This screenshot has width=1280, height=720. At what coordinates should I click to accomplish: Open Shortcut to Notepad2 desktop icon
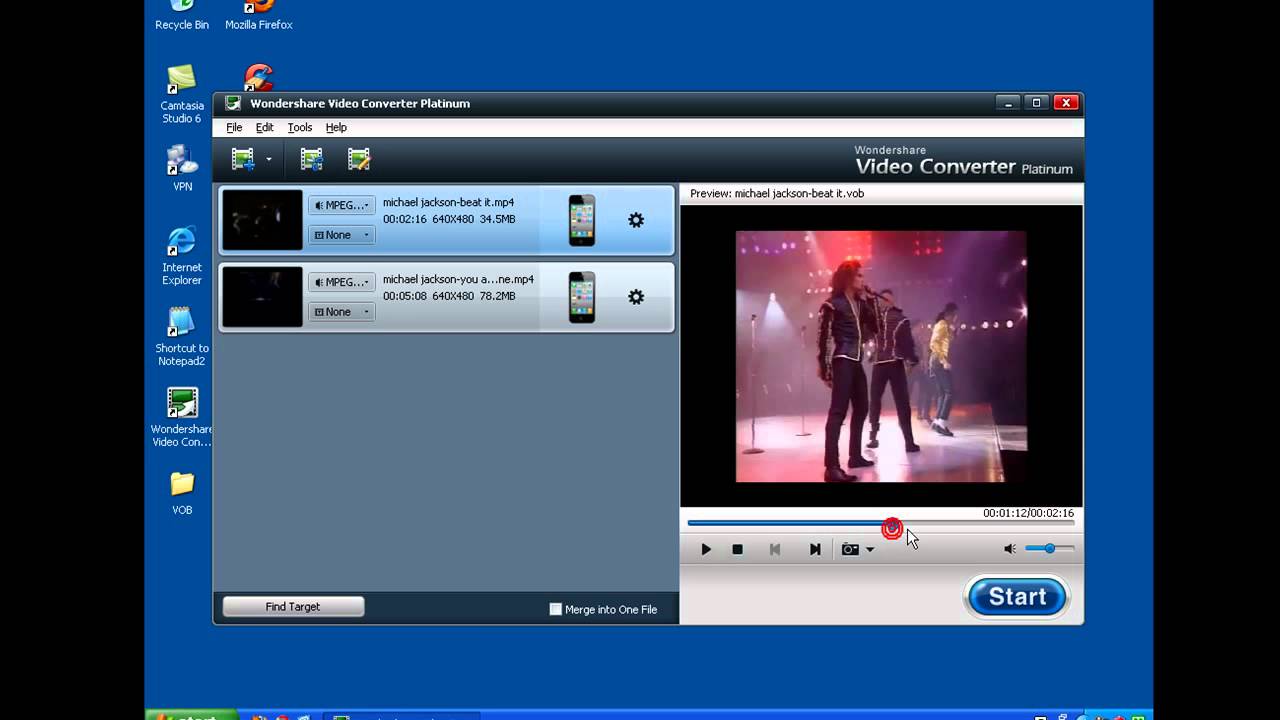point(182,336)
